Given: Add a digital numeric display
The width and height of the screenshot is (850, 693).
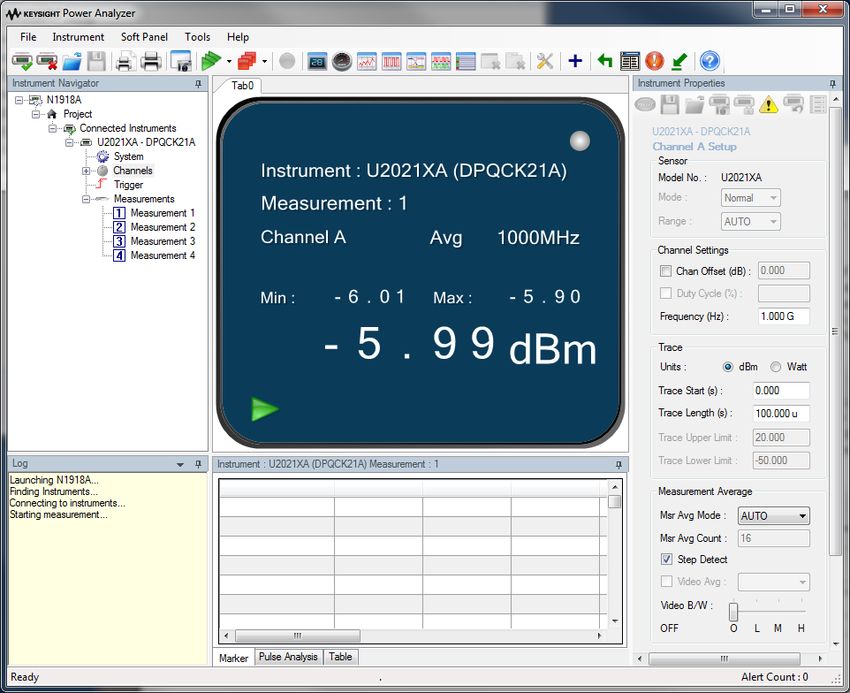Looking at the screenshot, I should [317, 62].
